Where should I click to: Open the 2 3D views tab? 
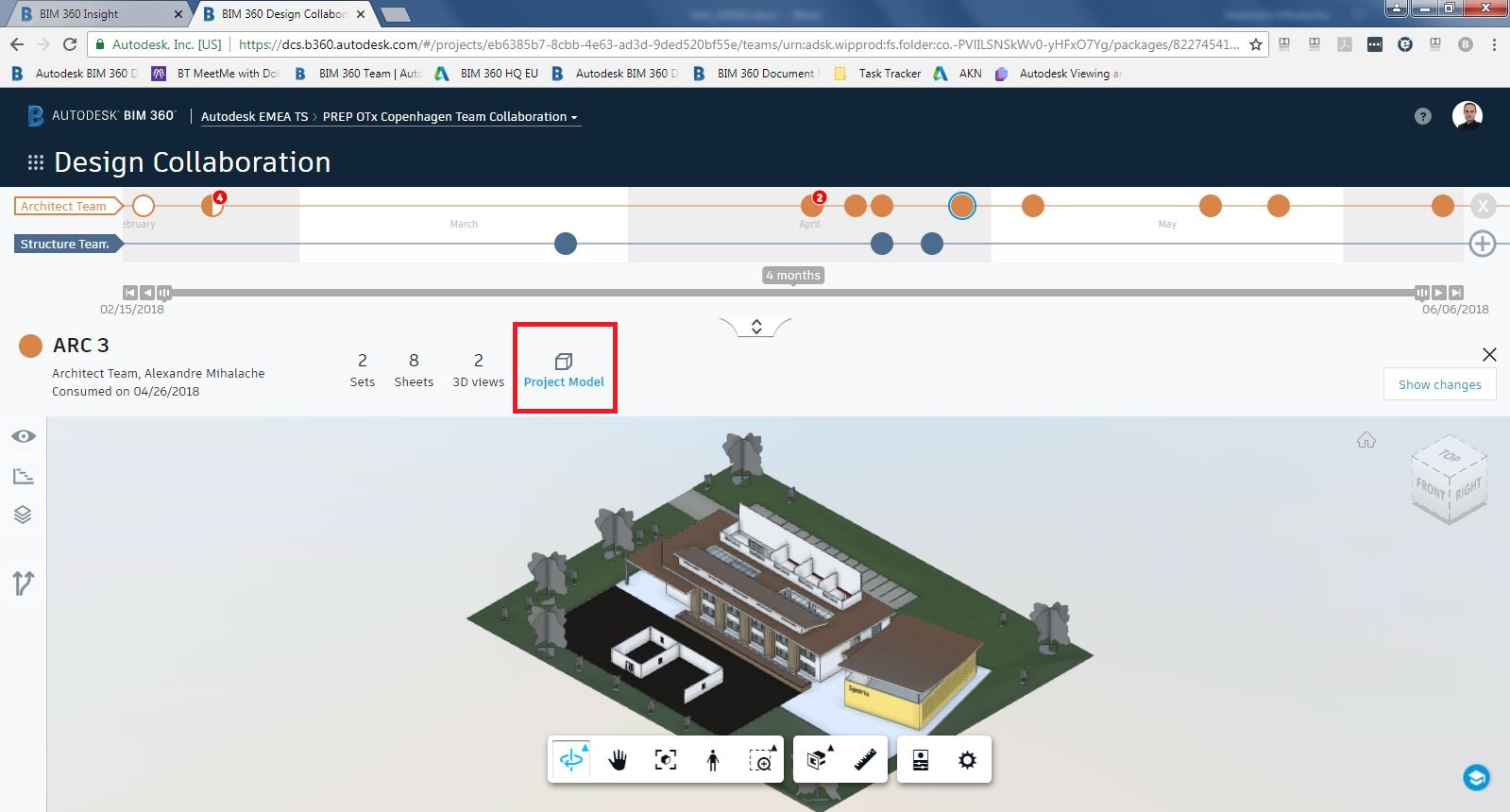coord(478,370)
